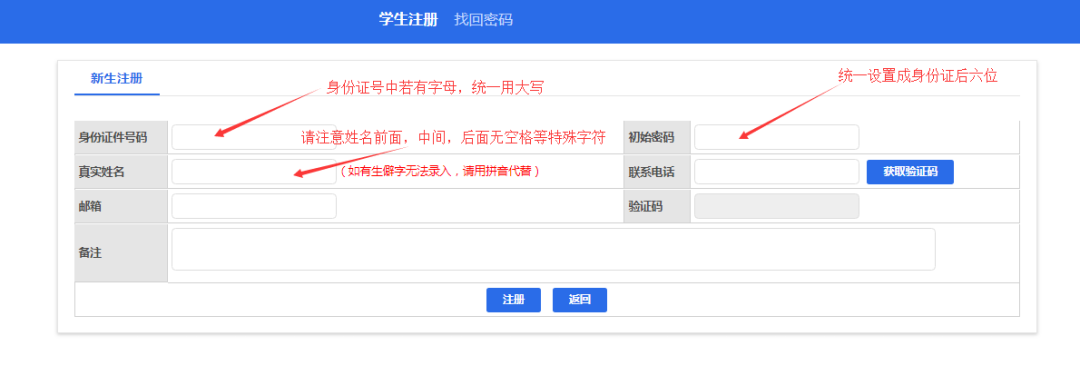
Task: Click inside the 备注 text area
Action: [553, 249]
